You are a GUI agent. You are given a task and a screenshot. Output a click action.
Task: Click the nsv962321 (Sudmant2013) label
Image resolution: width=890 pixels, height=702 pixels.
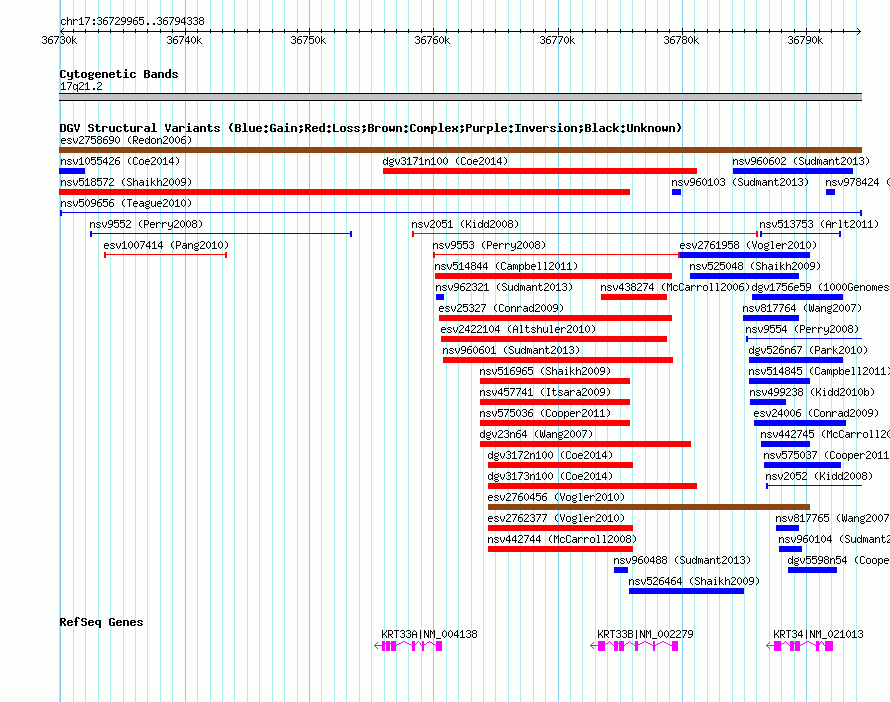[x=503, y=287]
